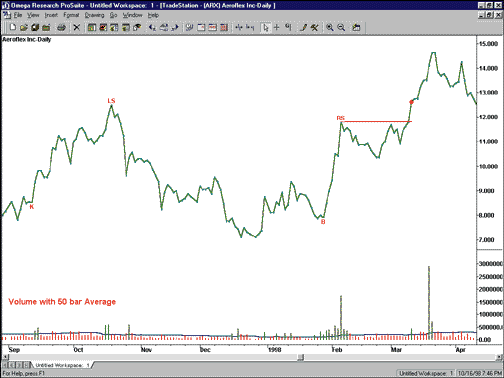Click the hammer tools icon

point(314,27)
